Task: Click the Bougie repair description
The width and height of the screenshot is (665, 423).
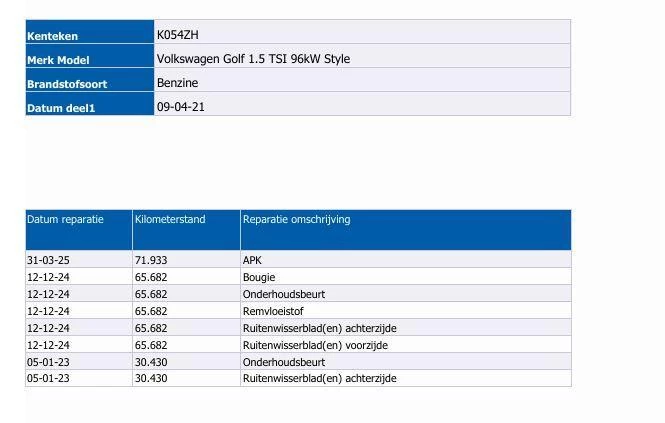Action: pos(259,277)
